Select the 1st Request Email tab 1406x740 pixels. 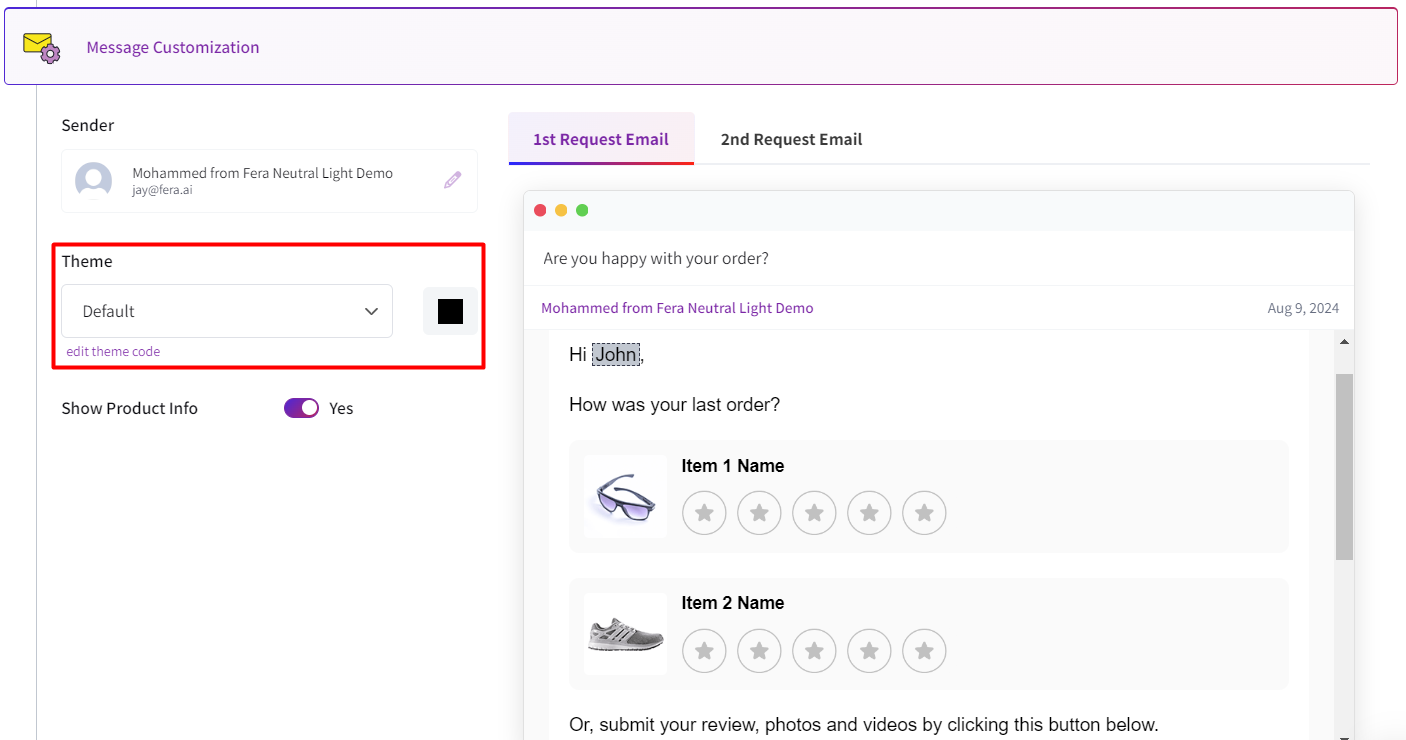click(600, 139)
